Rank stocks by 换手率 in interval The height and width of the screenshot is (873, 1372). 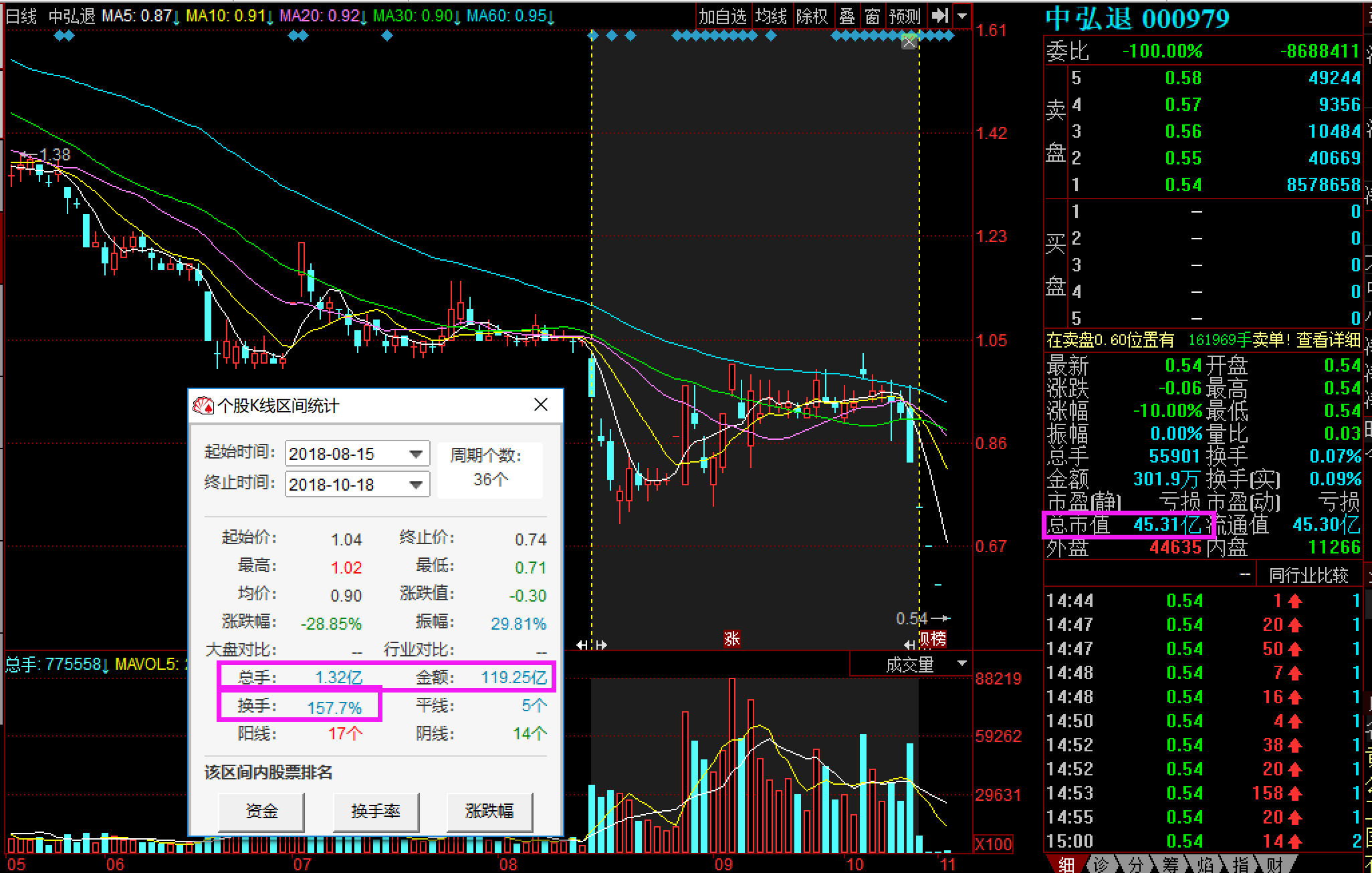[x=375, y=812]
